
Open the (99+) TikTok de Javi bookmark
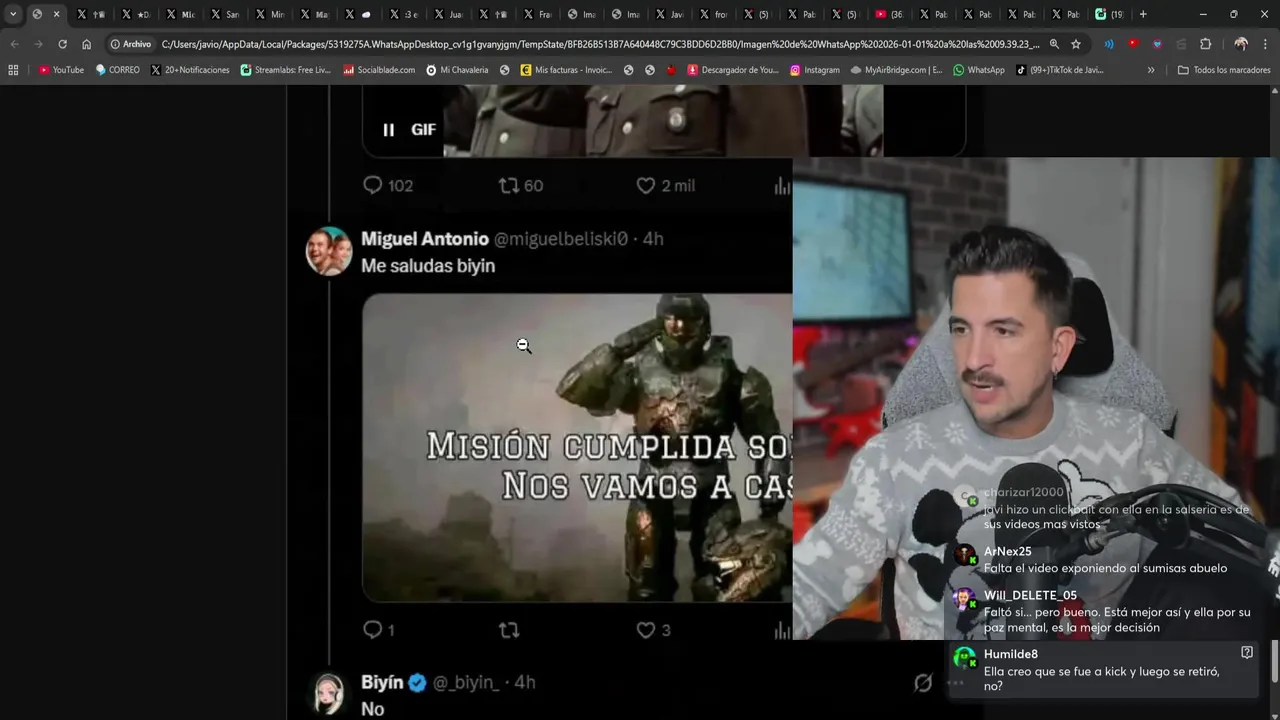coord(1060,70)
